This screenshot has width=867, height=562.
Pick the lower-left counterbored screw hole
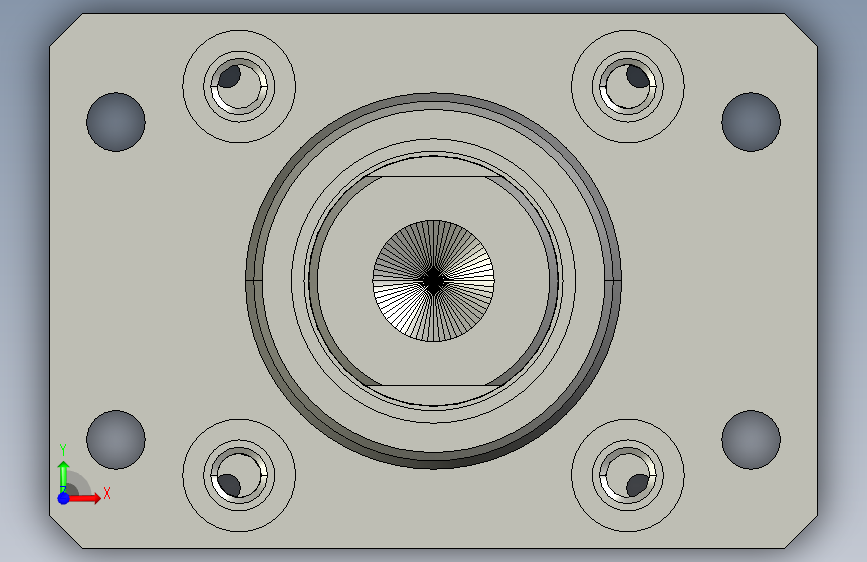[239, 475]
